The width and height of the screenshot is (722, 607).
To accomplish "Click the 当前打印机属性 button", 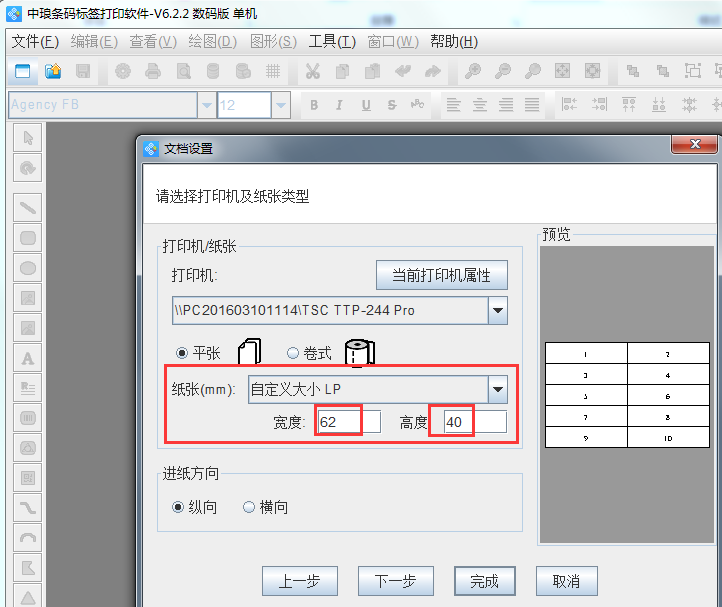I will tap(442, 275).
